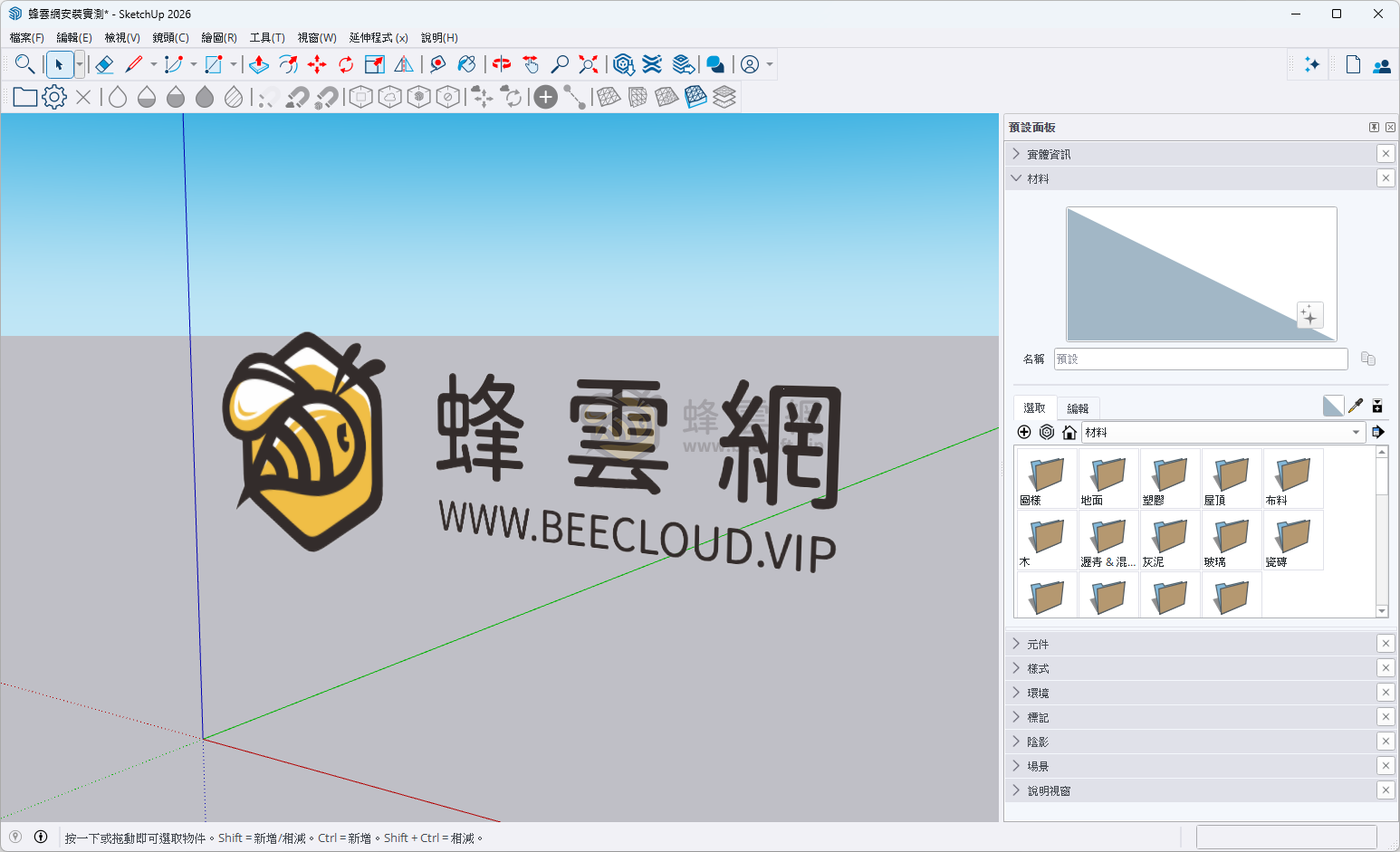
Task: Activate the Flip mirror tool
Action: 404,64
